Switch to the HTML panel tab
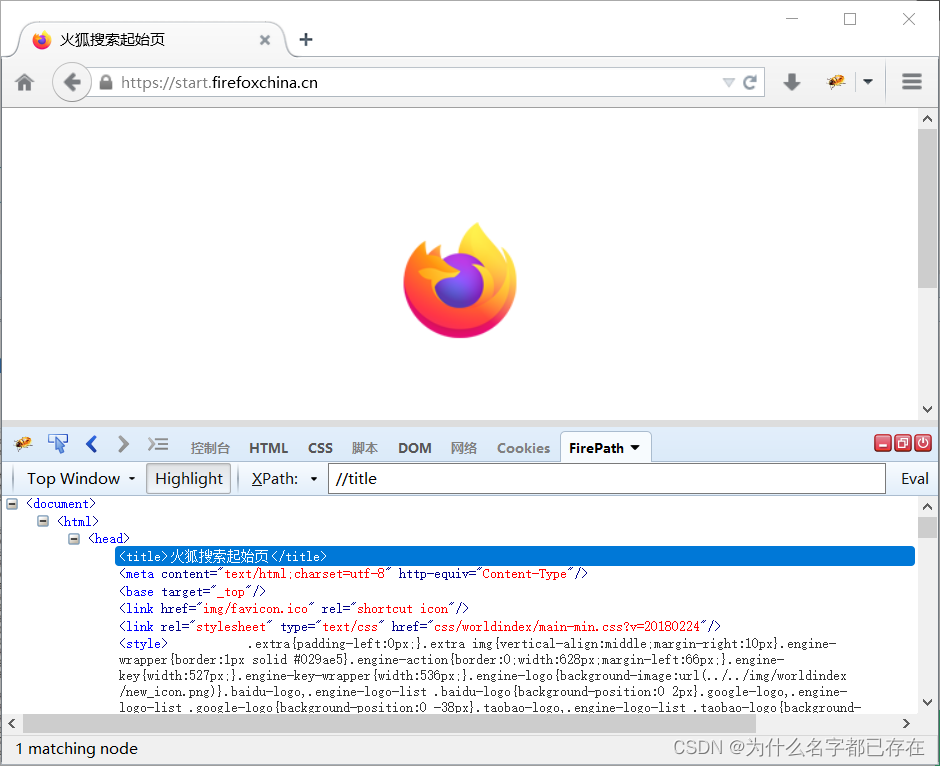Screen dimensions: 940x766 [269, 448]
